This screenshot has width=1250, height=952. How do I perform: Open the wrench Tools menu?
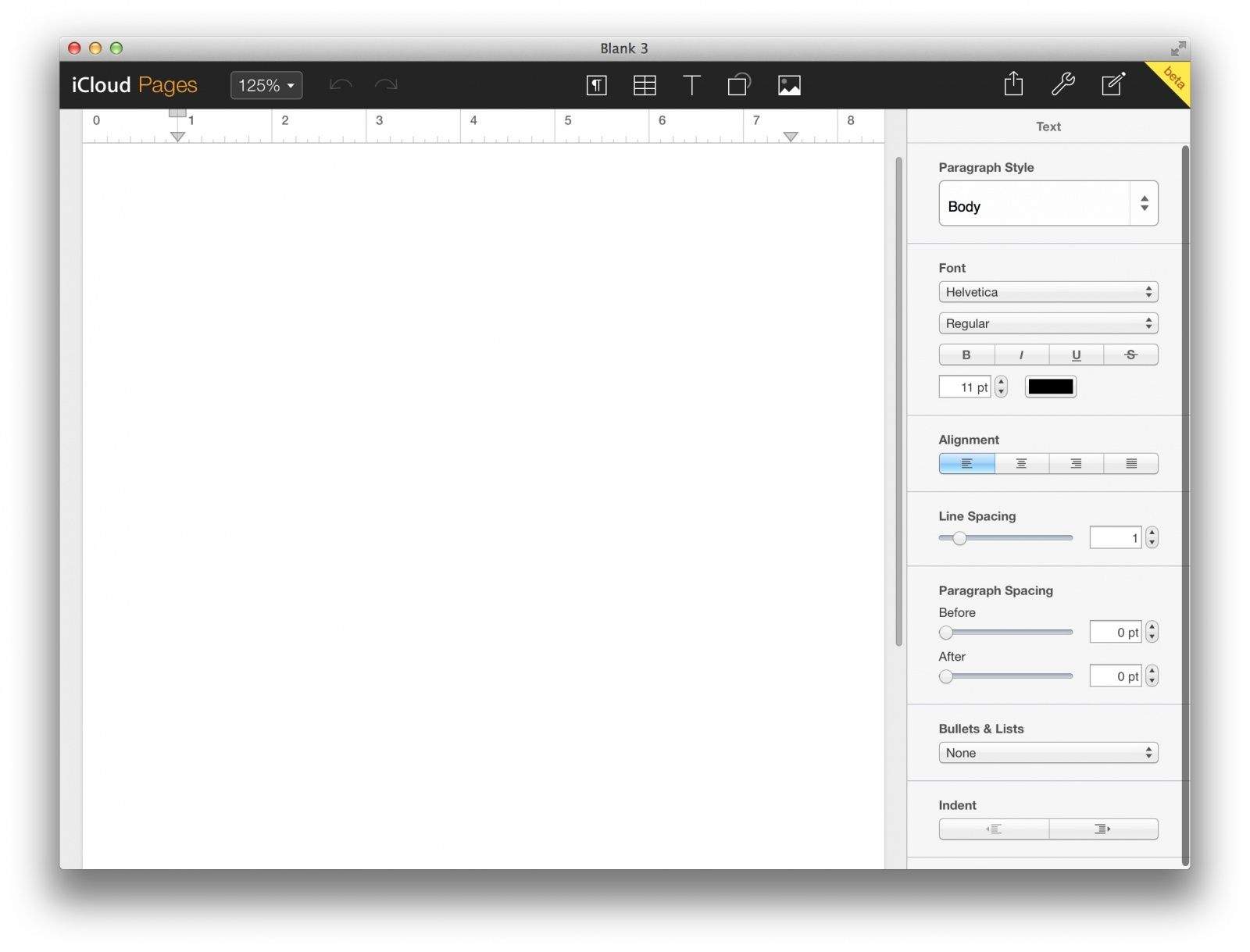point(1062,84)
